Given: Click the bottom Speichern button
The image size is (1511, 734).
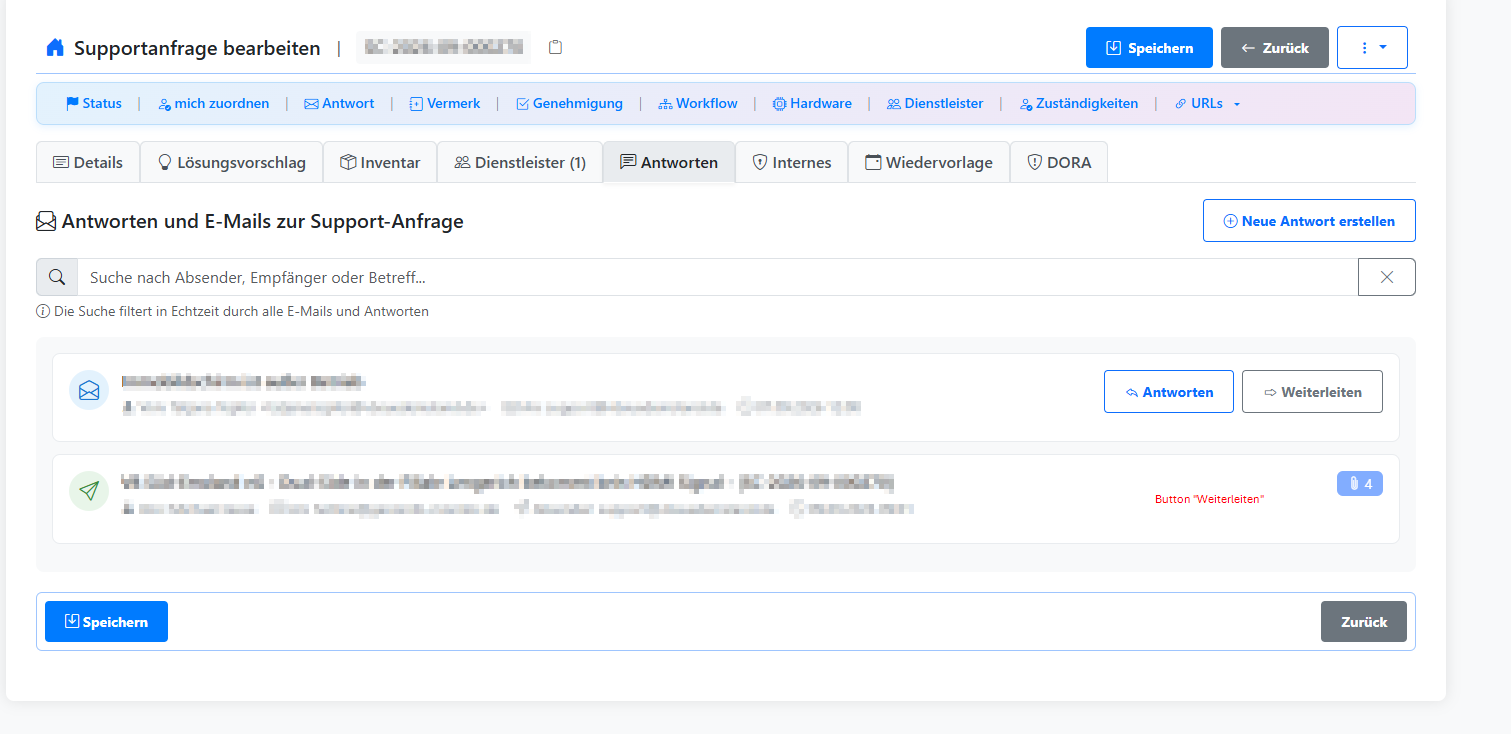Looking at the screenshot, I should 106,621.
